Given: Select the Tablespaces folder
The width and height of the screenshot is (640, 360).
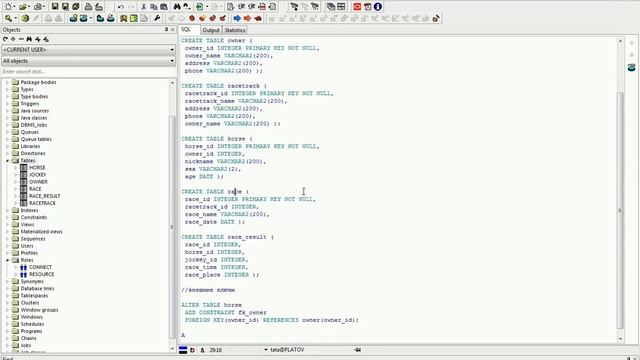Looking at the screenshot, I should click(34, 296).
